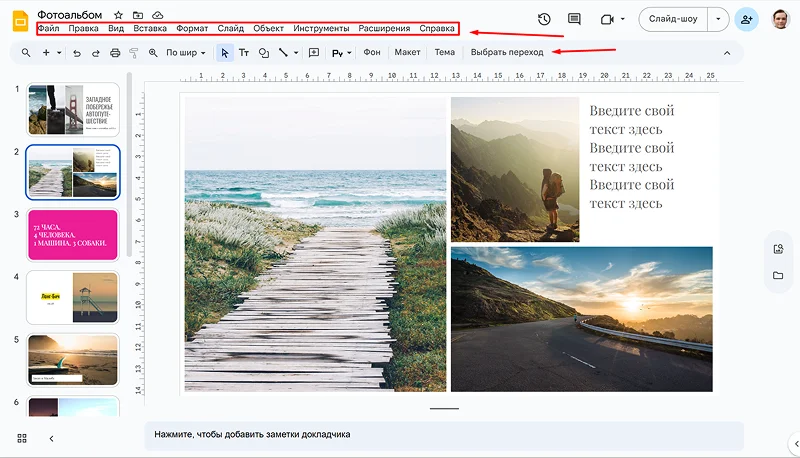800x458 pixels.
Task: Collapse the slide filmstrip panel
Action: [51, 438]
